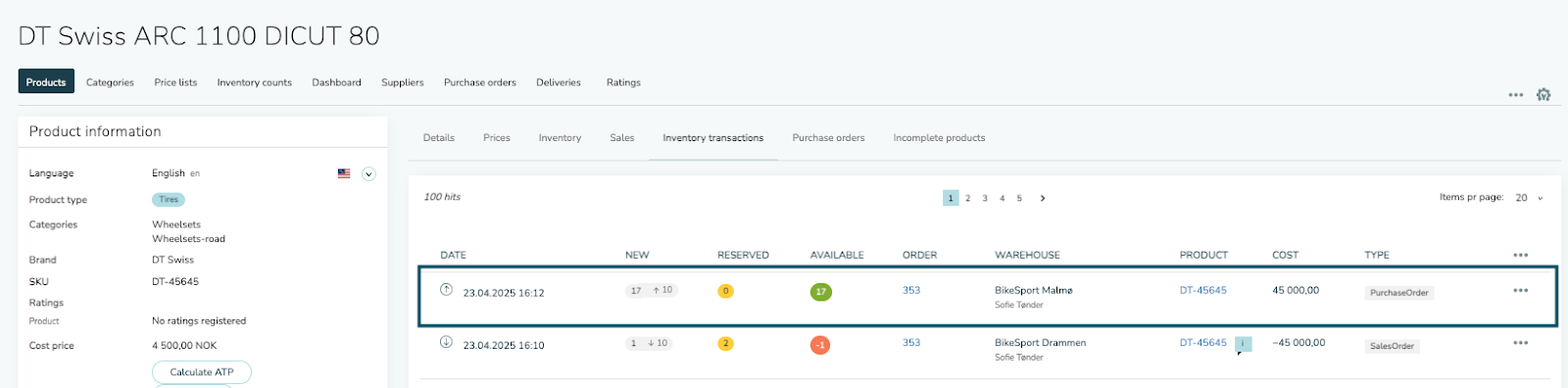This screenshot has height=388, width=1568.
Task: Open the settings gear icon
Action: (x=1543, y=95)
